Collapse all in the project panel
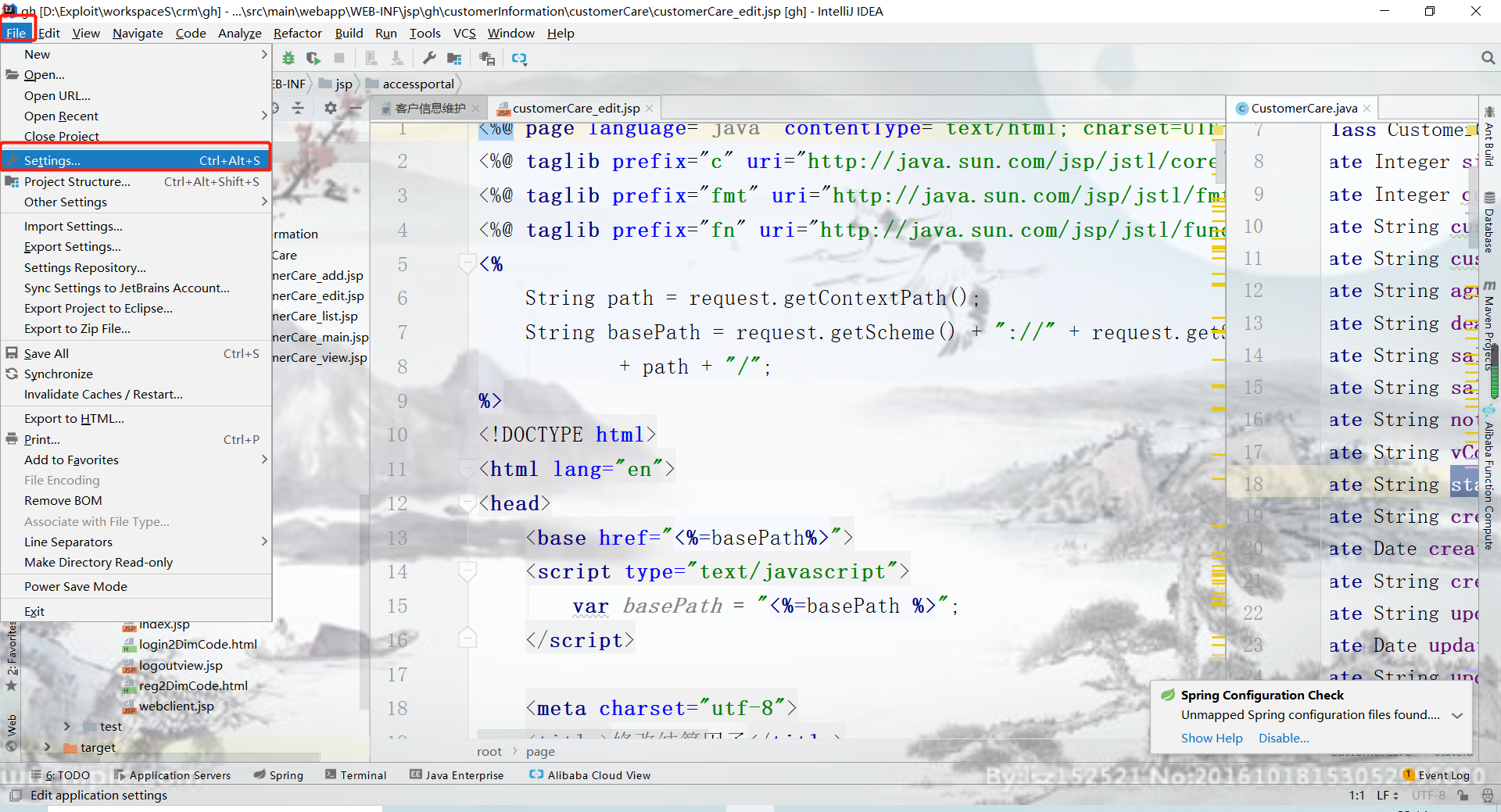Viewport: 1501px width, 812px height. point(298,108)
